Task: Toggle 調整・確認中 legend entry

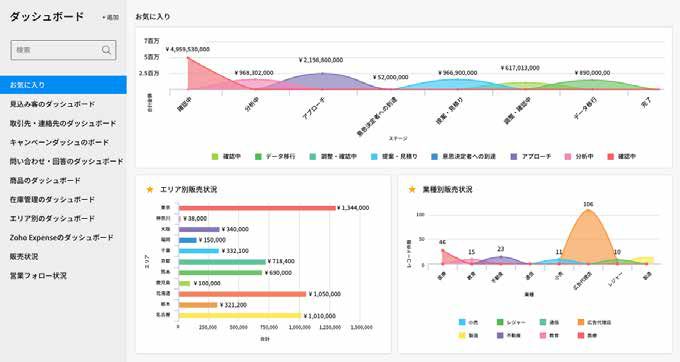Action: pos(333,157)
